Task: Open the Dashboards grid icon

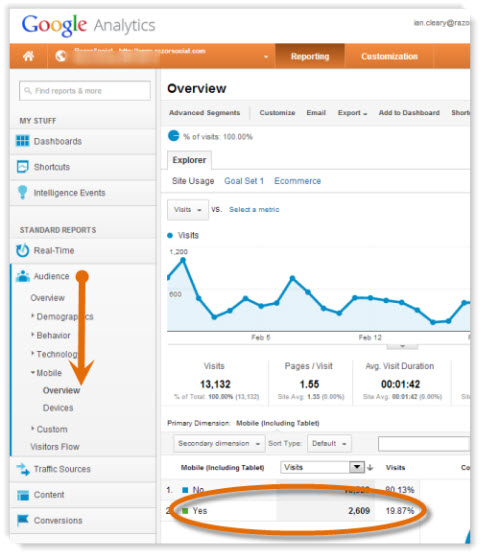Action: click(x=23, y=141)
